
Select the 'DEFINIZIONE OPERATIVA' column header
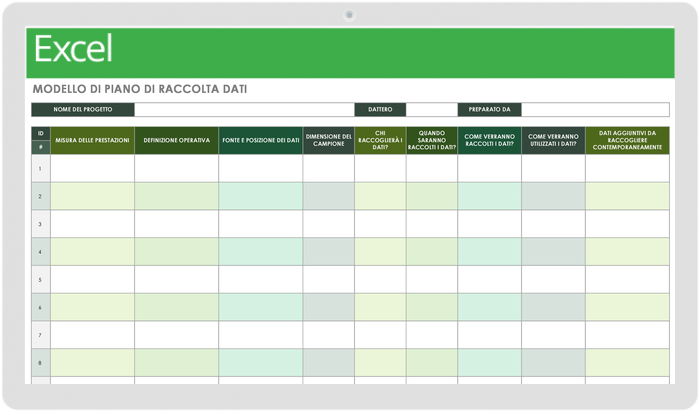point(176,140)
